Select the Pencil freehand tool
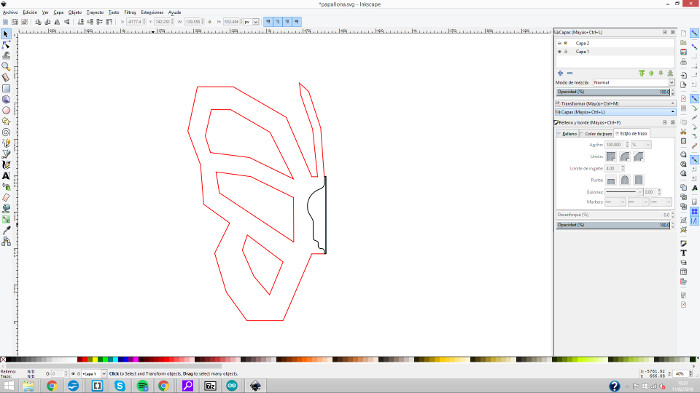 6,143
